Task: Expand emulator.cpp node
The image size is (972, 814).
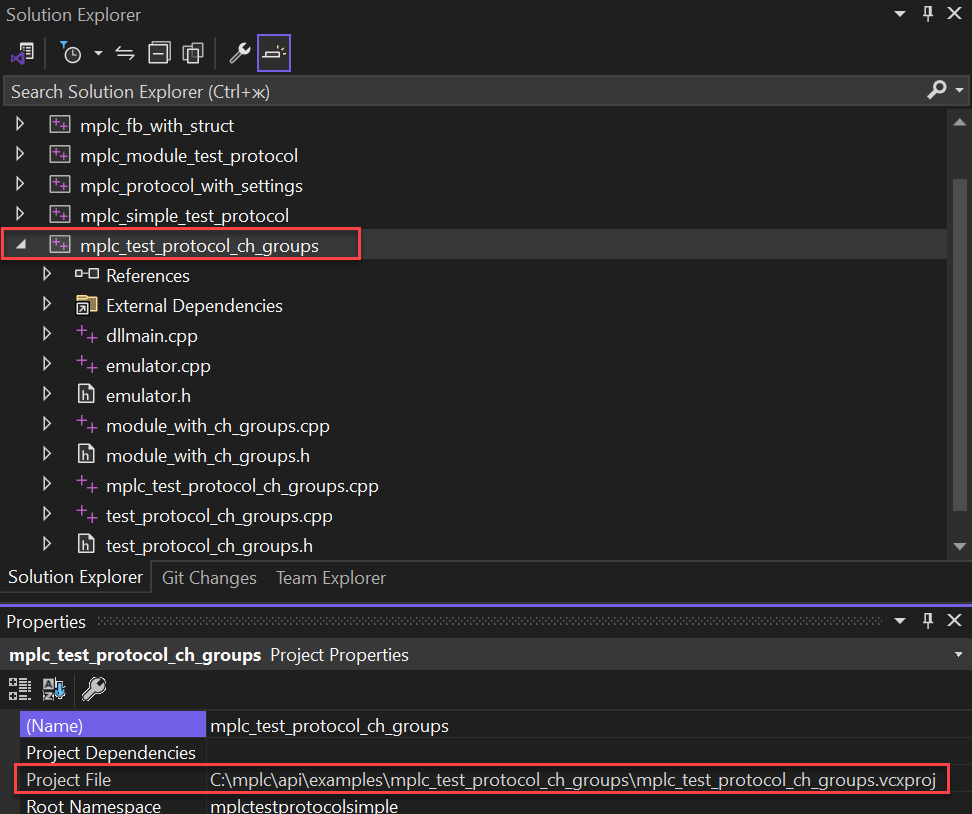Action: coord(46,364)
